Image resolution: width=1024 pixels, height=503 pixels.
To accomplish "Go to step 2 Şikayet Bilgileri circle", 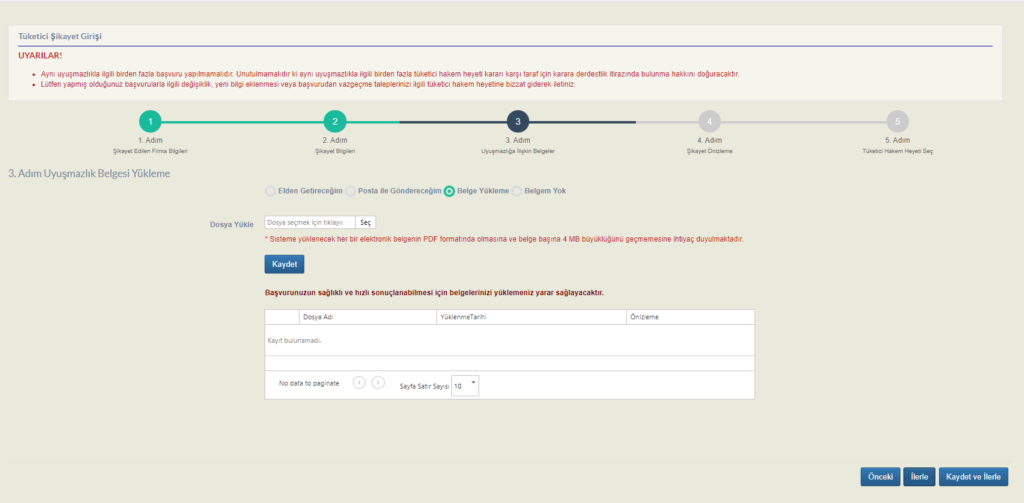I will click(335, 122).
